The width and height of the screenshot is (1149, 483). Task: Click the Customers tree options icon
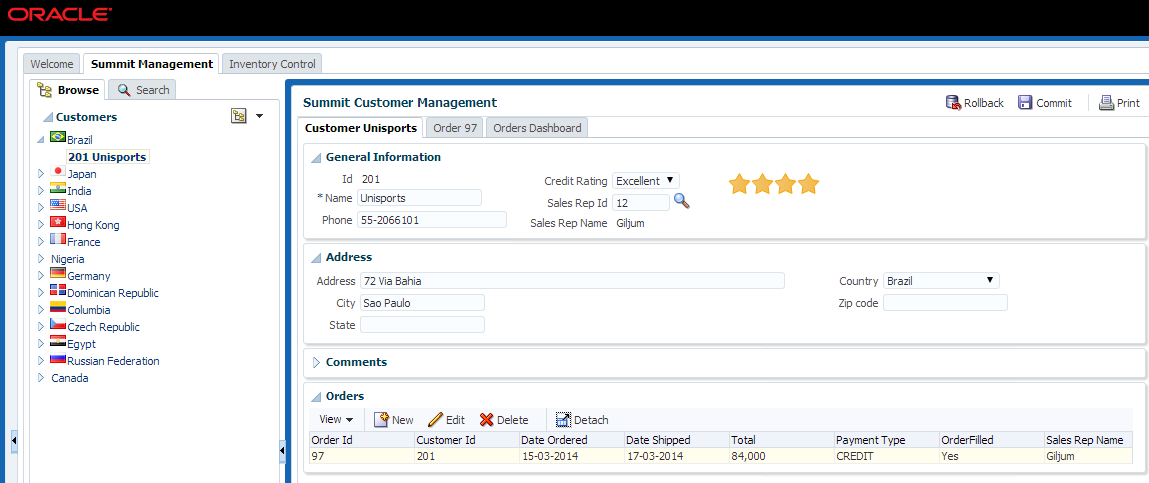click(x=239, y=116)
